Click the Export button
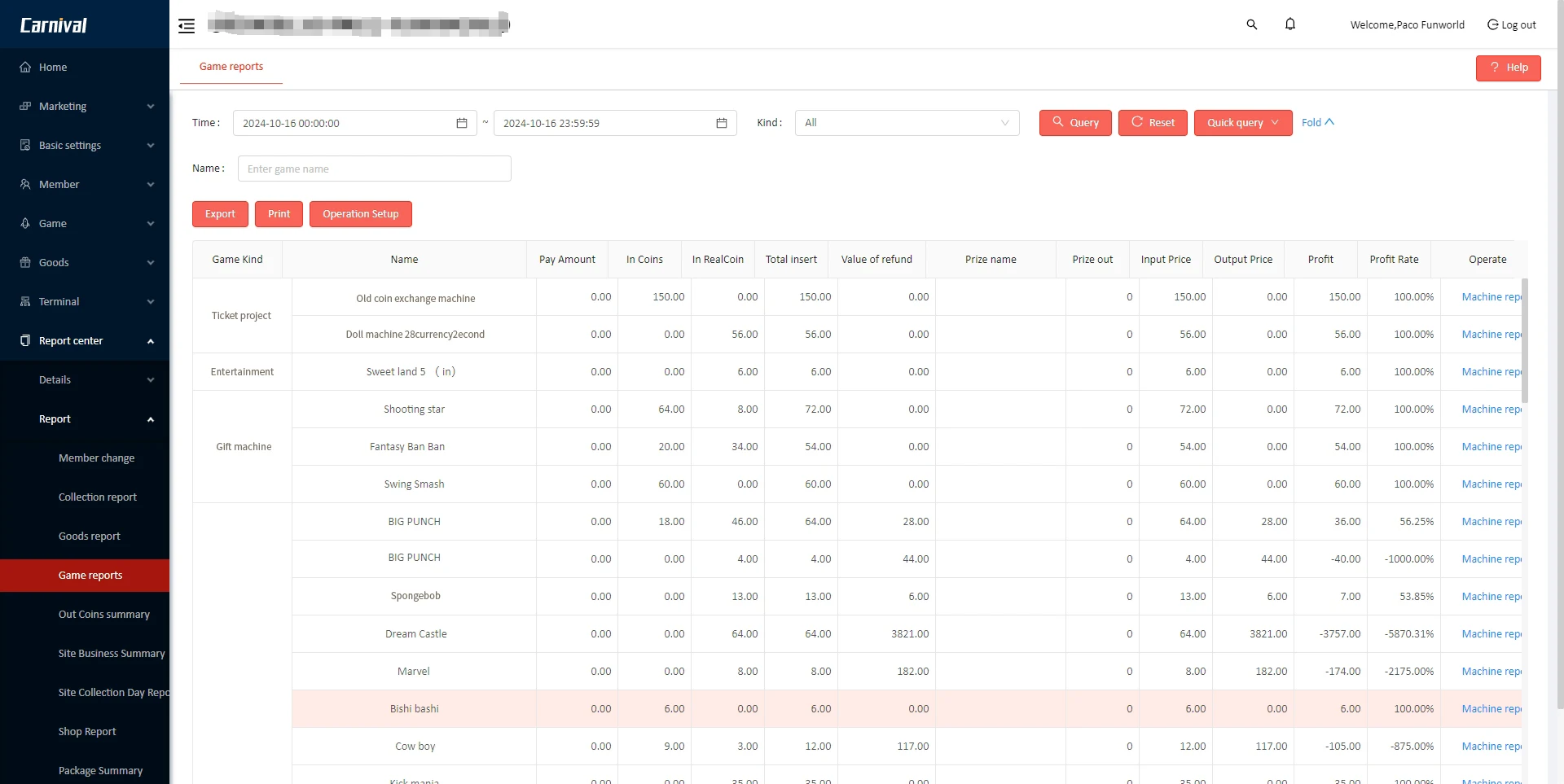Screen dimensions: 1564x784 pyautogui.click(x=220, y=213)
